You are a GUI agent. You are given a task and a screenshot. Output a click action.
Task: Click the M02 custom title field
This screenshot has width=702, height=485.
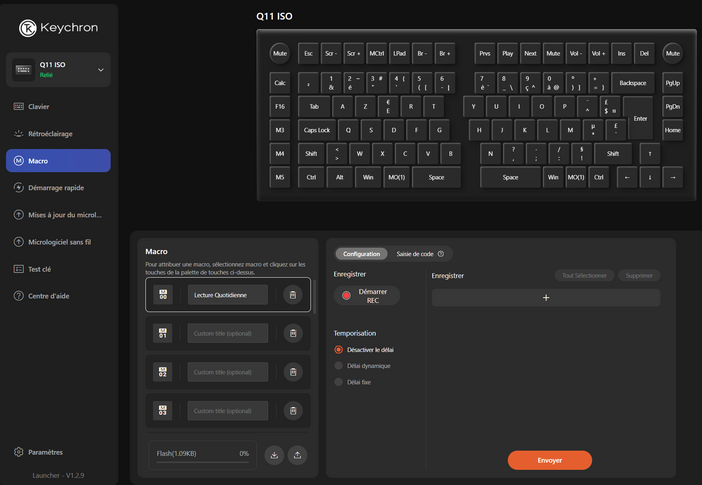(228, 372)
